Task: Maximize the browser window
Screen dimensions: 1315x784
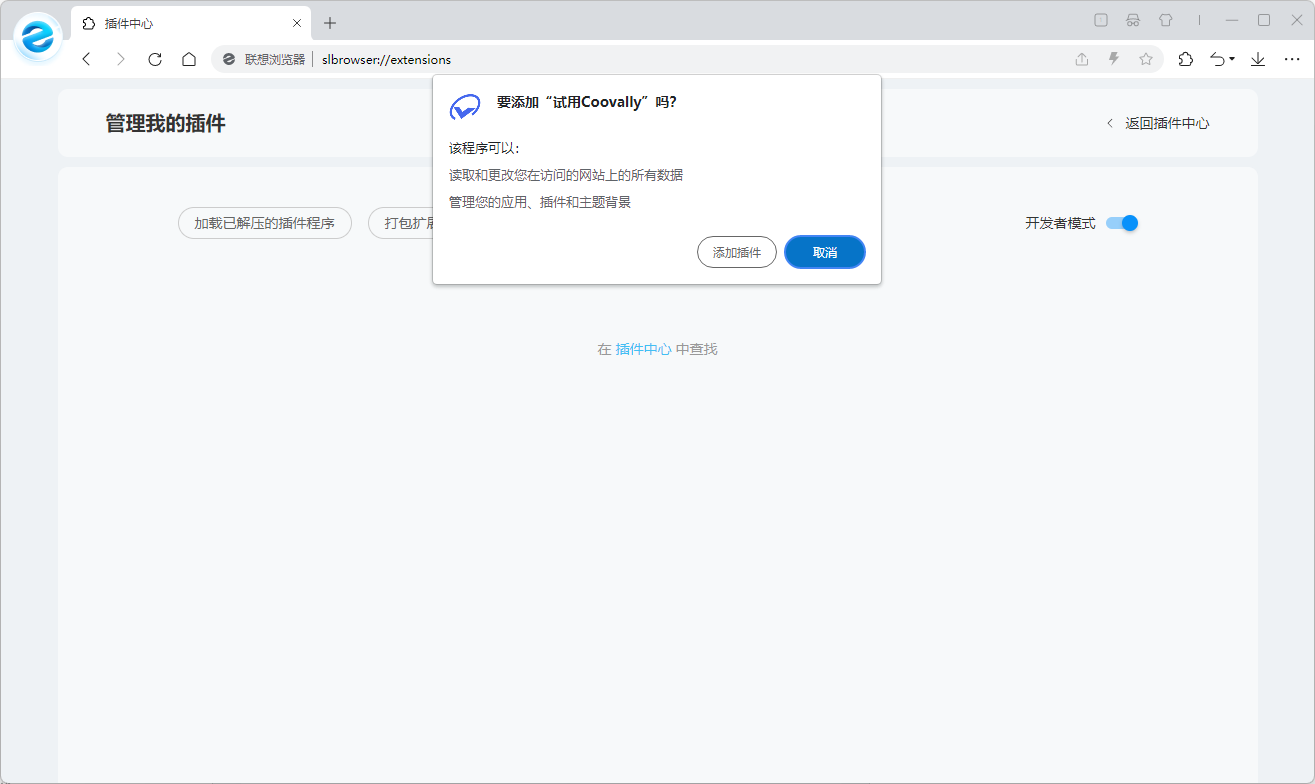Action: (1263, 20)
